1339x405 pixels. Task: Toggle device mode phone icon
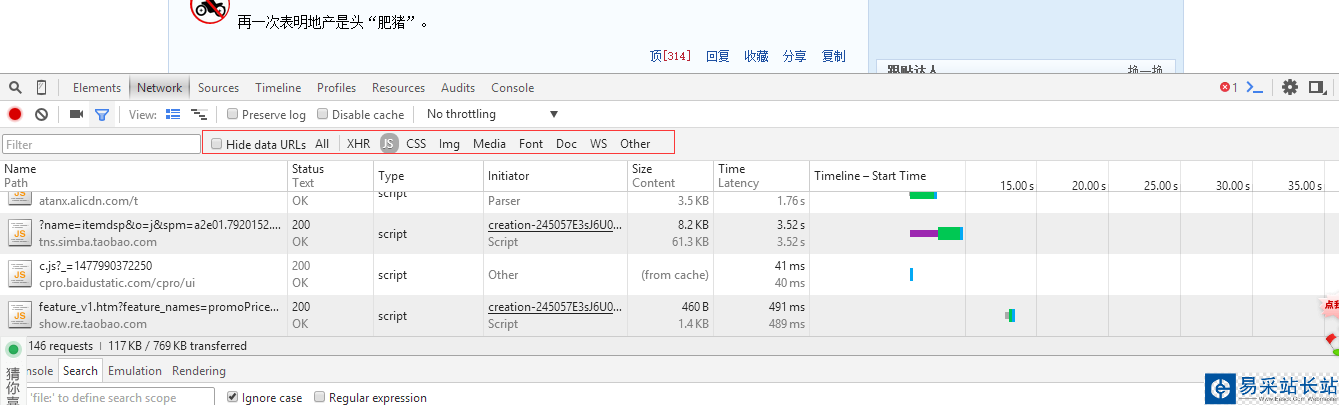tap(42, 87)
